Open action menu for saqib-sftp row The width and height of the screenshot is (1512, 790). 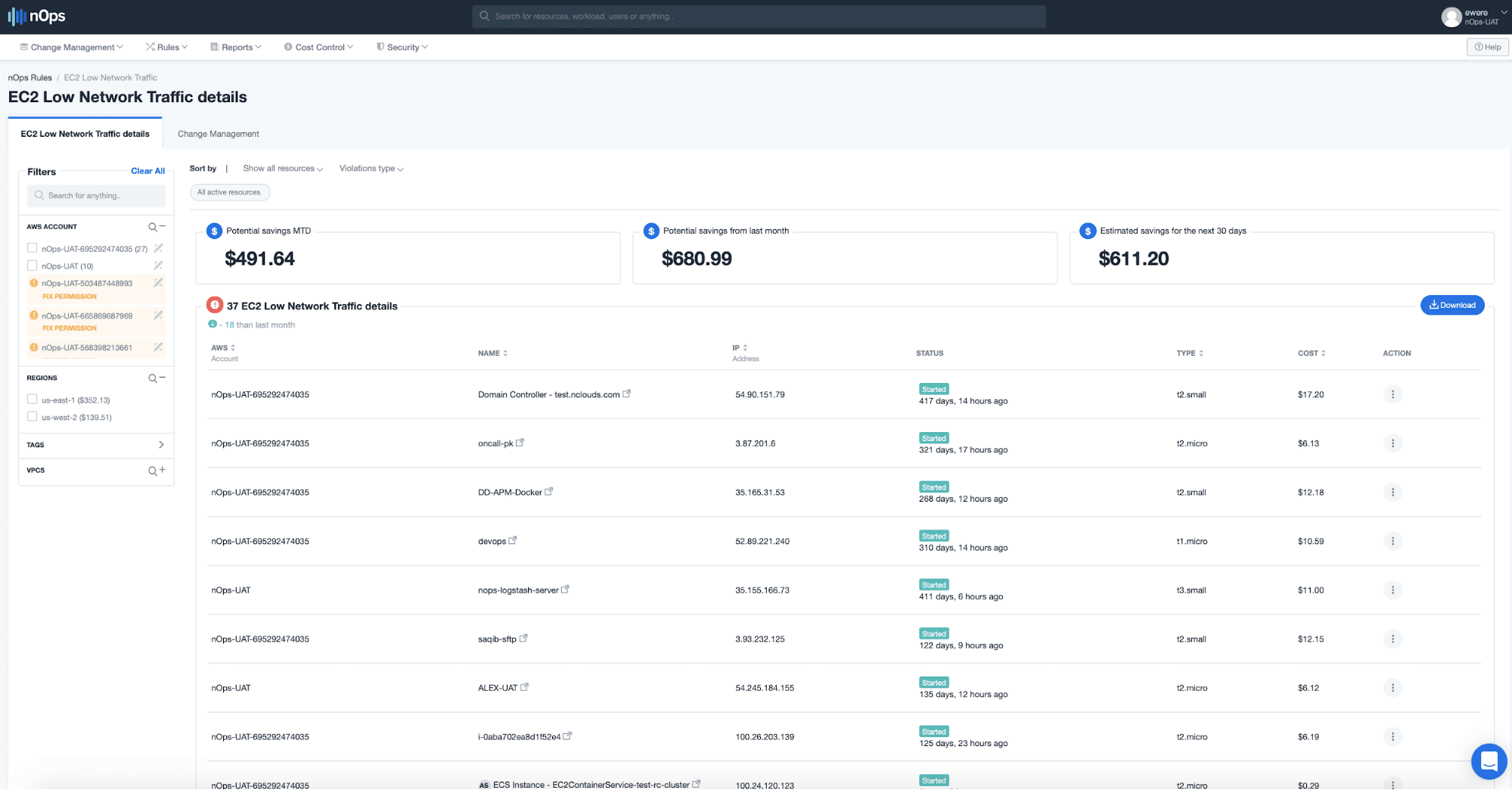(x=1392, y=639)
